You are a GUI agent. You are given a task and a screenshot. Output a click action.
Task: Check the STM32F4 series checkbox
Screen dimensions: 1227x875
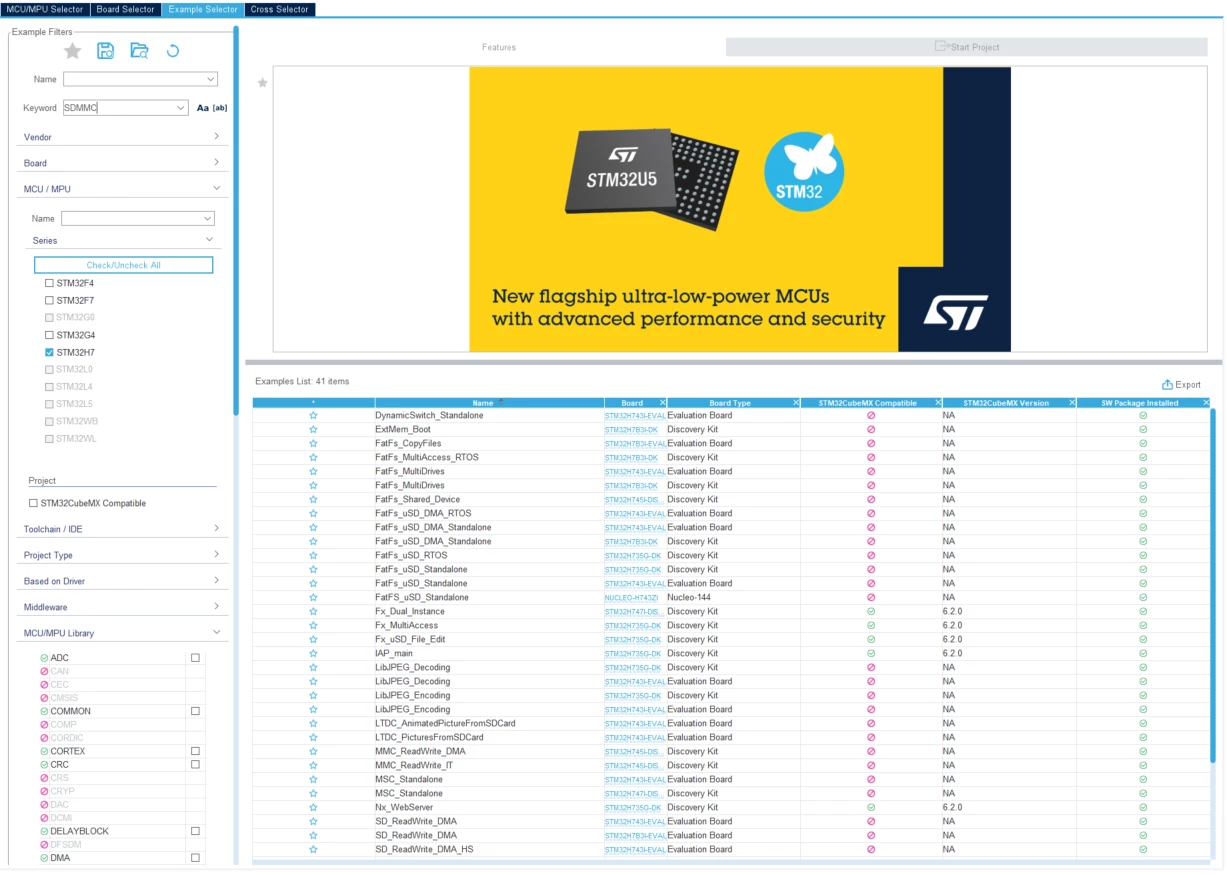click(x=49, y=283)
